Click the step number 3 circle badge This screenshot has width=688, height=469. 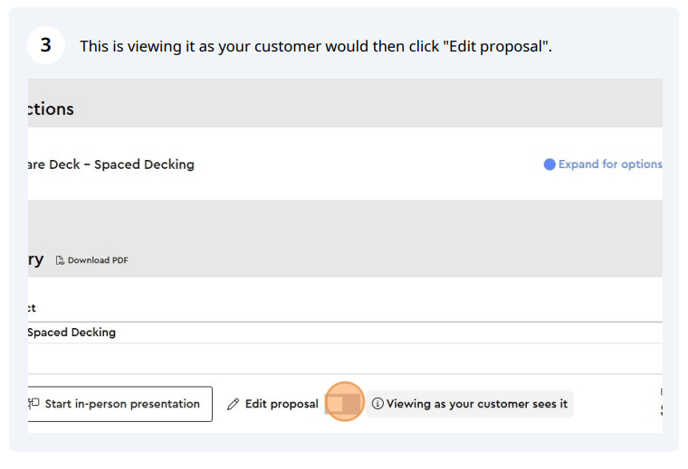click(46, 45)
